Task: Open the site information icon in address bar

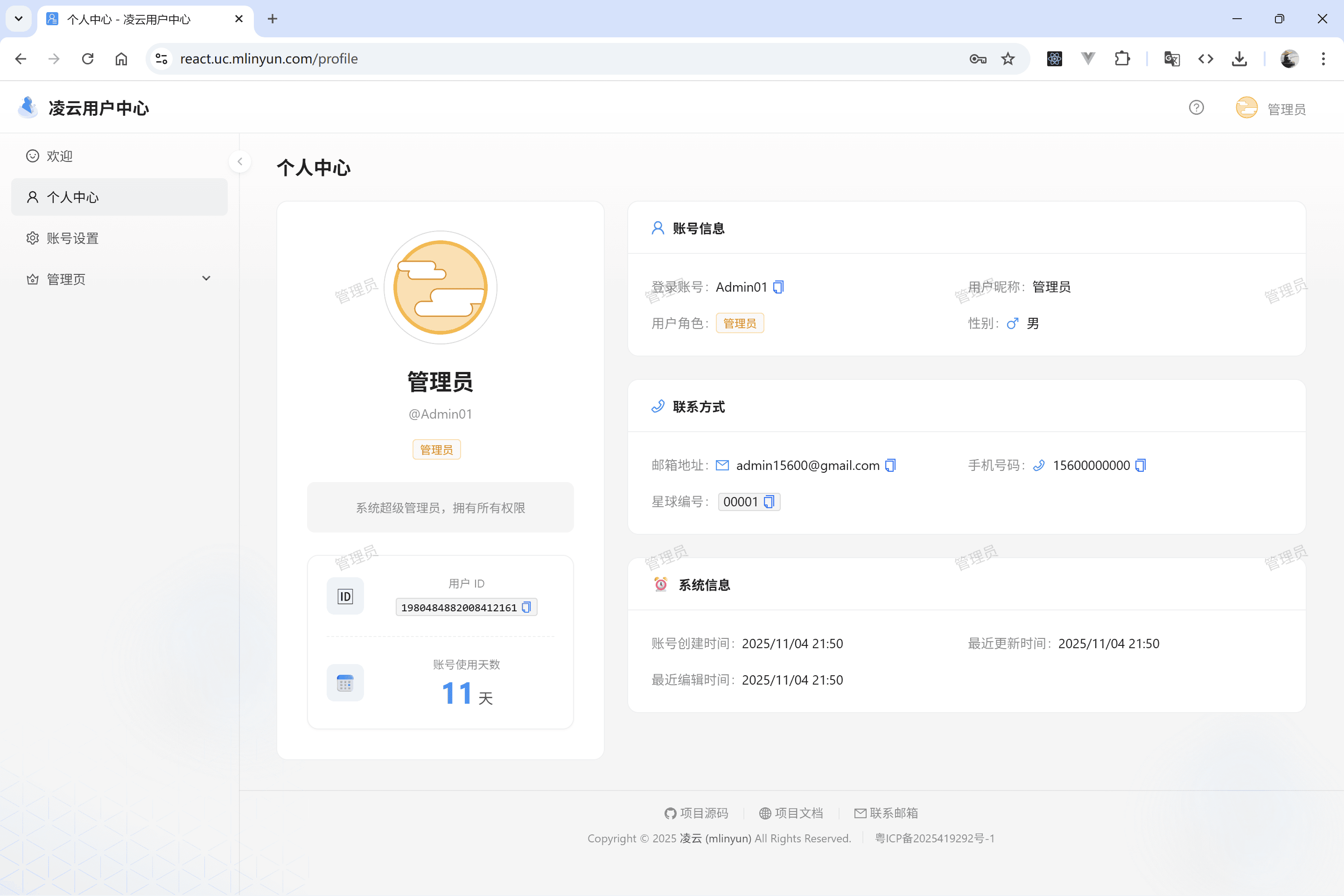Action: 162,59
